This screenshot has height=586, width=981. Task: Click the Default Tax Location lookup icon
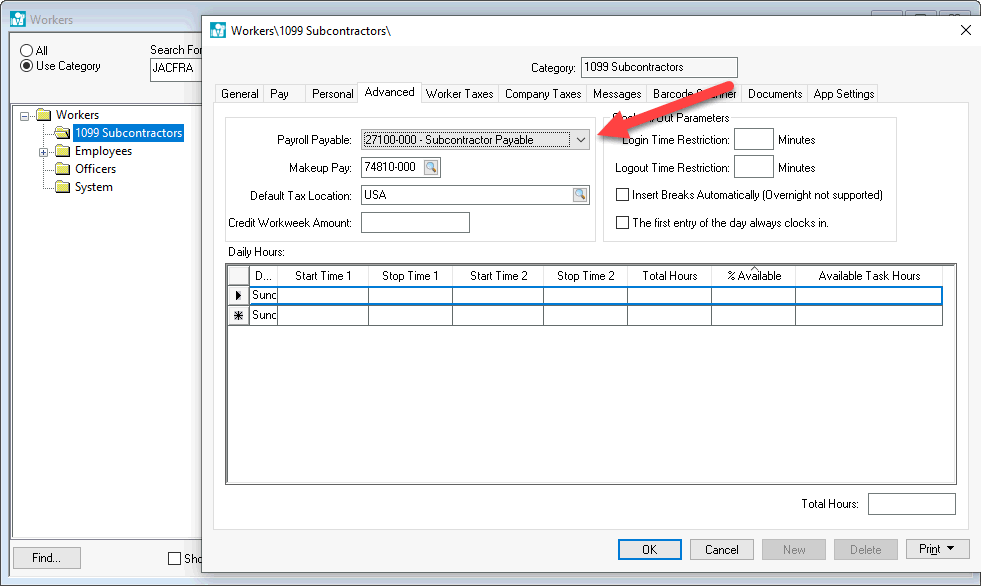580,195
